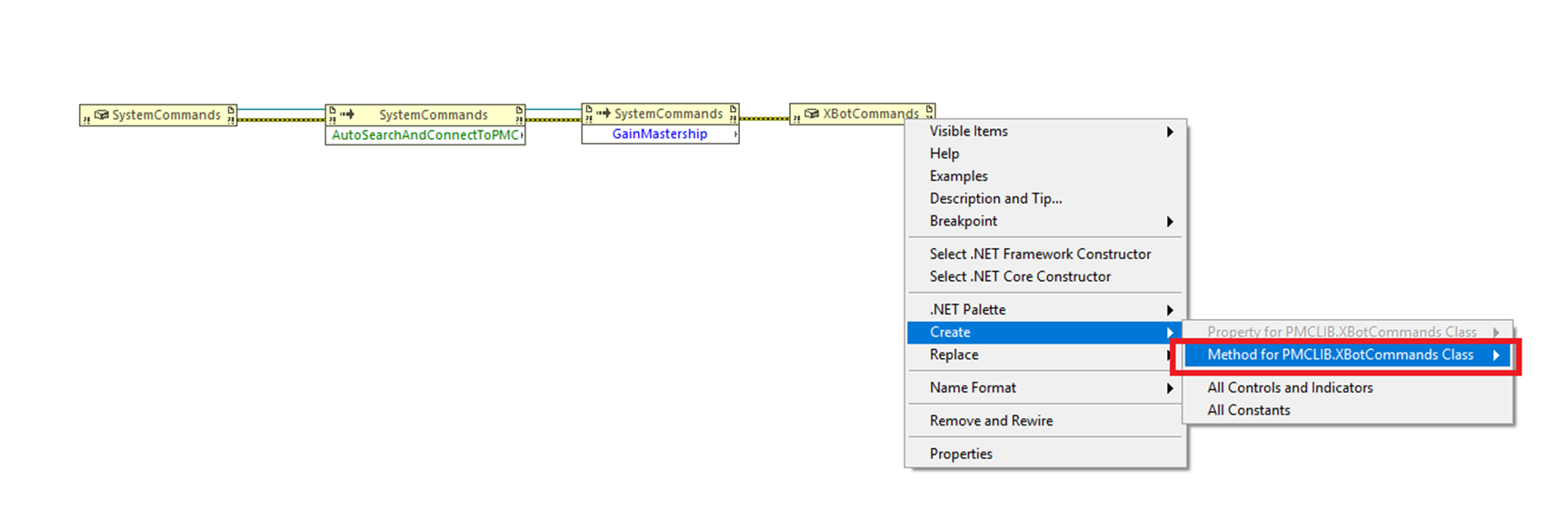Choose Remove and Rewire
Viewport: 1568px width, 519px height.
coord(991,421)
